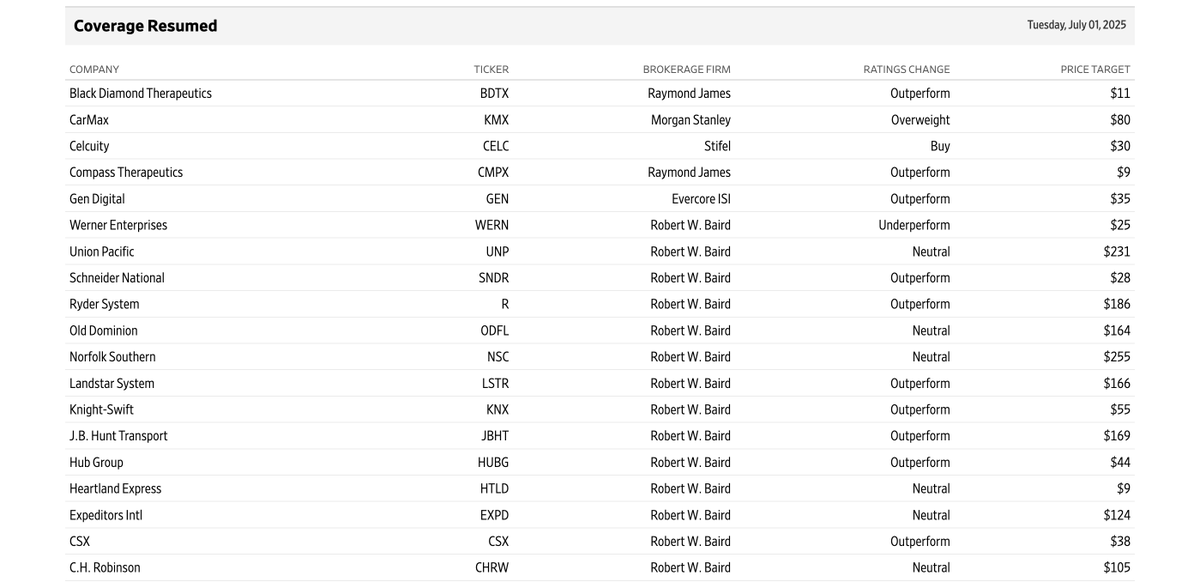This screenshot has width=1200, height=588.
Task: Click the CELC ticker
Action: tap(496, 146)
